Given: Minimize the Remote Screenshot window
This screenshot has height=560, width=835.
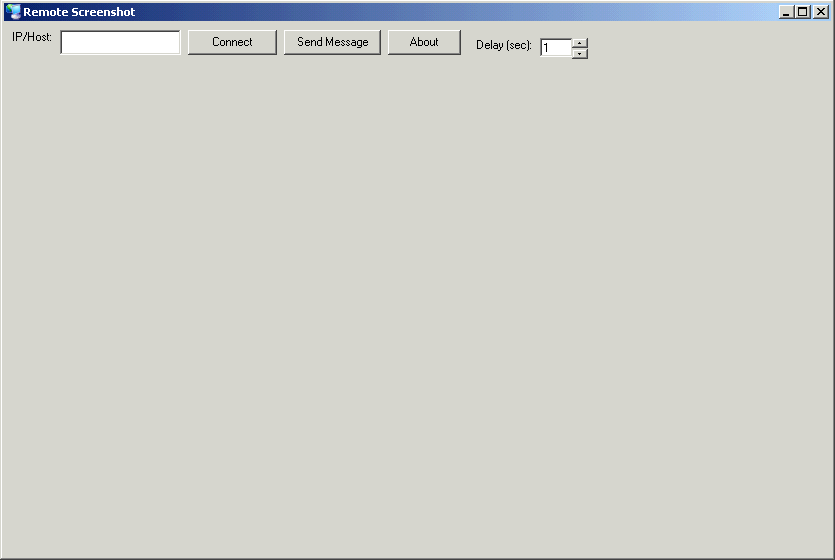Looking at the screenshot, I should tap(786, 12).
